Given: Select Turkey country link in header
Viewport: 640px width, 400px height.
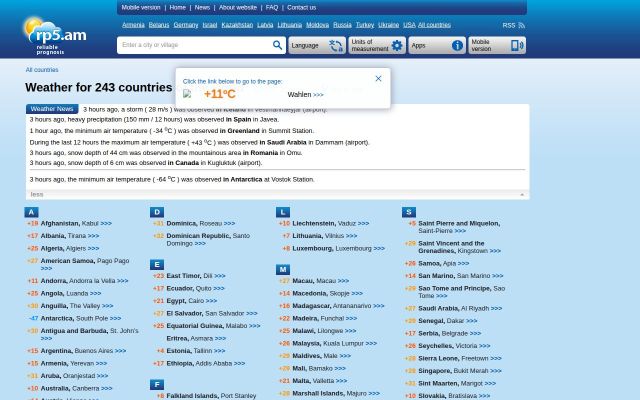Looking at the screenshot, I should (x=365, y=25).
